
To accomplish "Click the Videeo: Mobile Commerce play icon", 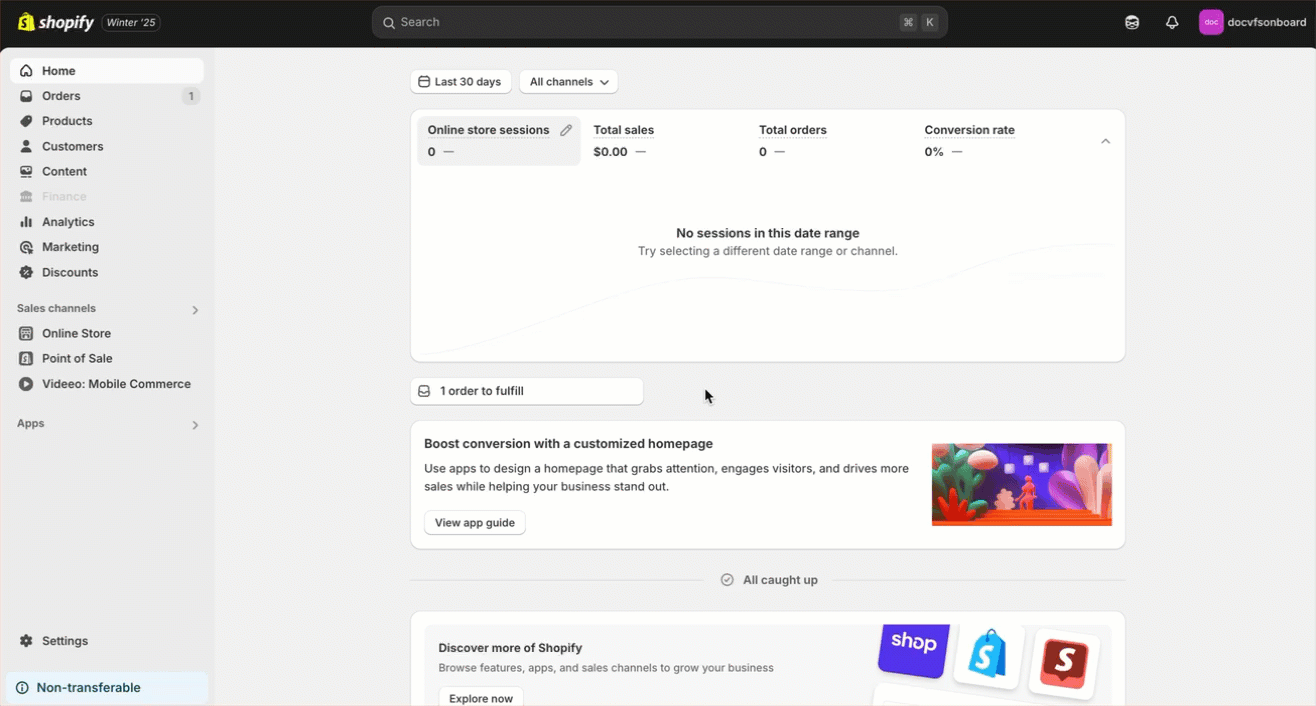I will [x=26, y=384].
